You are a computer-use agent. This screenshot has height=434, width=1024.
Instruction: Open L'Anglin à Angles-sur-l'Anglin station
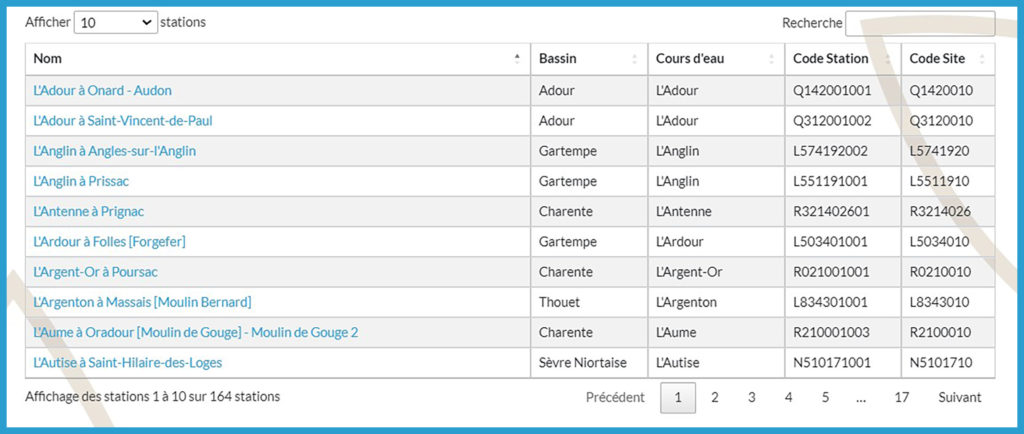pos(114,151)
